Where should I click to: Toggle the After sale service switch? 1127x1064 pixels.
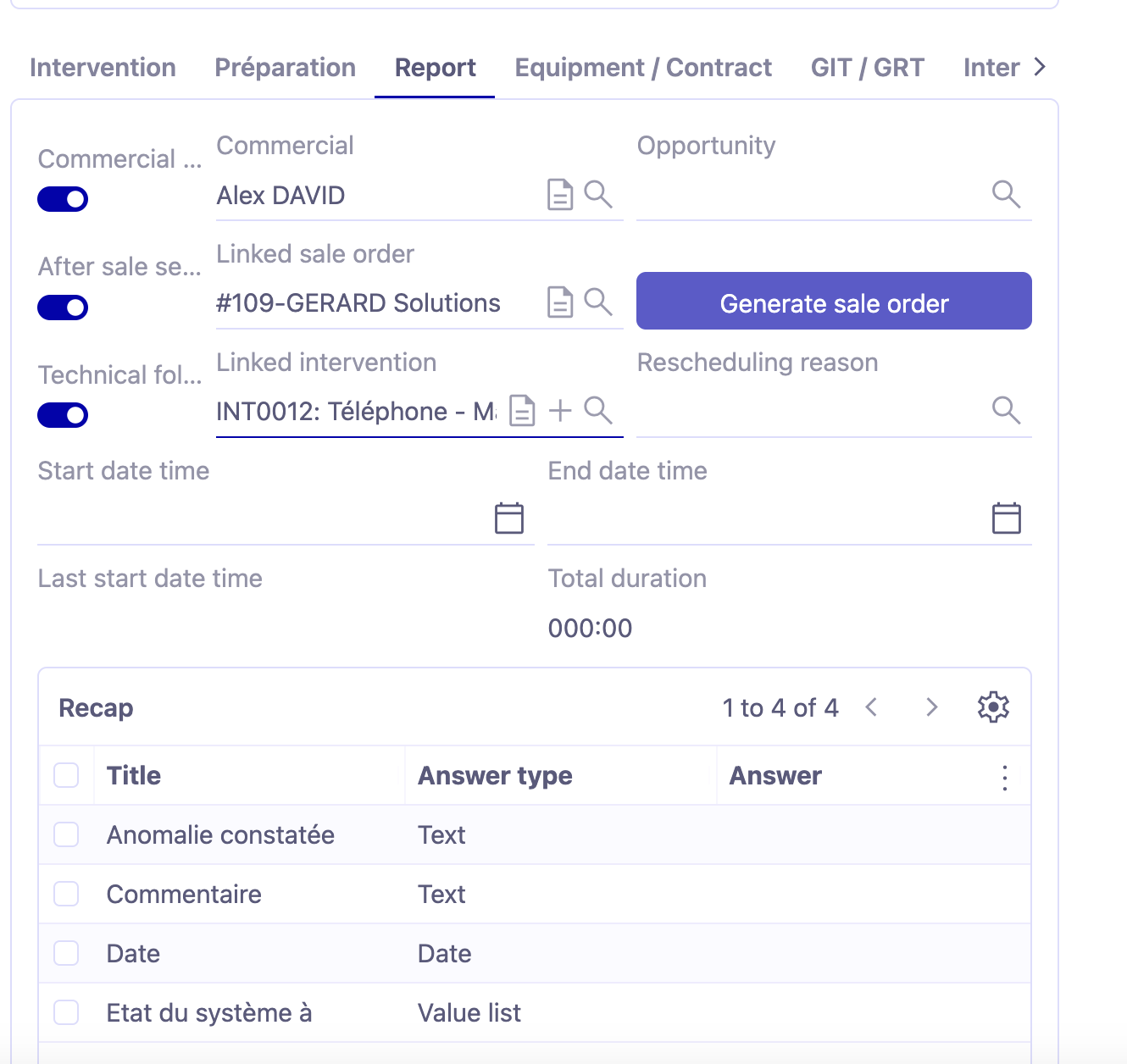point(63,308)
